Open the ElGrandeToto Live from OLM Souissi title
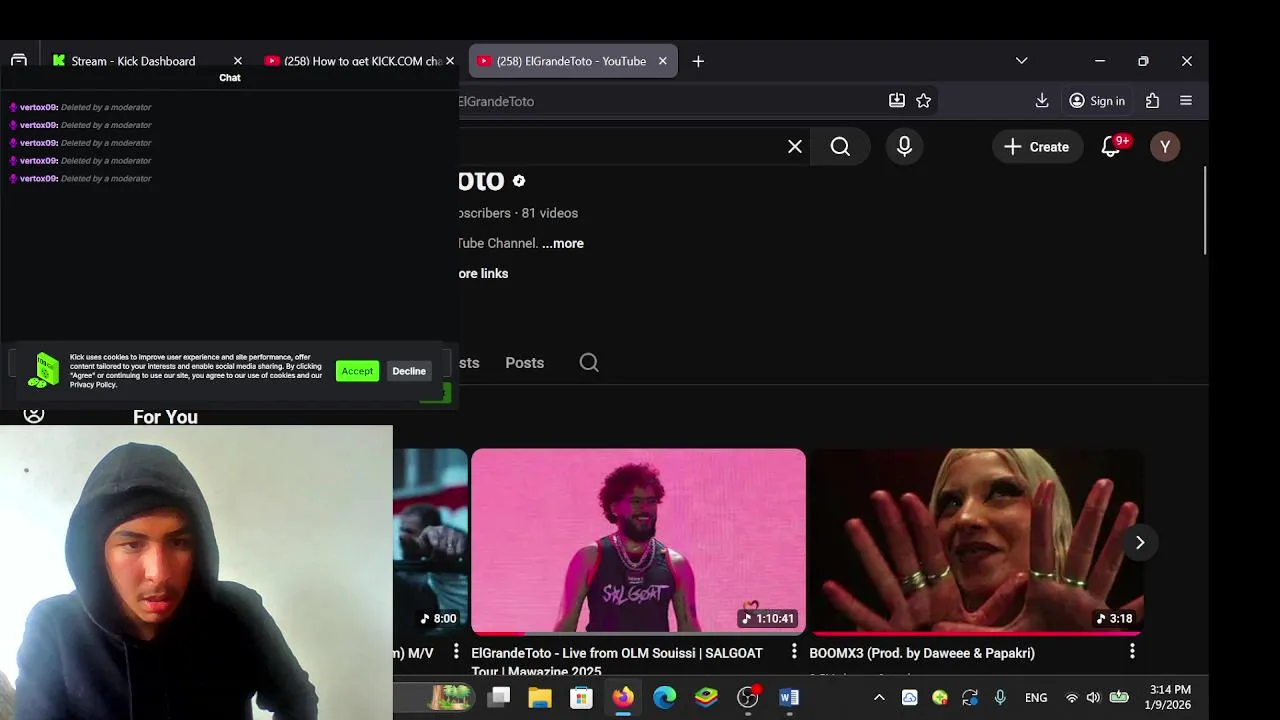The width and height of the screenshot is (1280, 720). point(617,661)
